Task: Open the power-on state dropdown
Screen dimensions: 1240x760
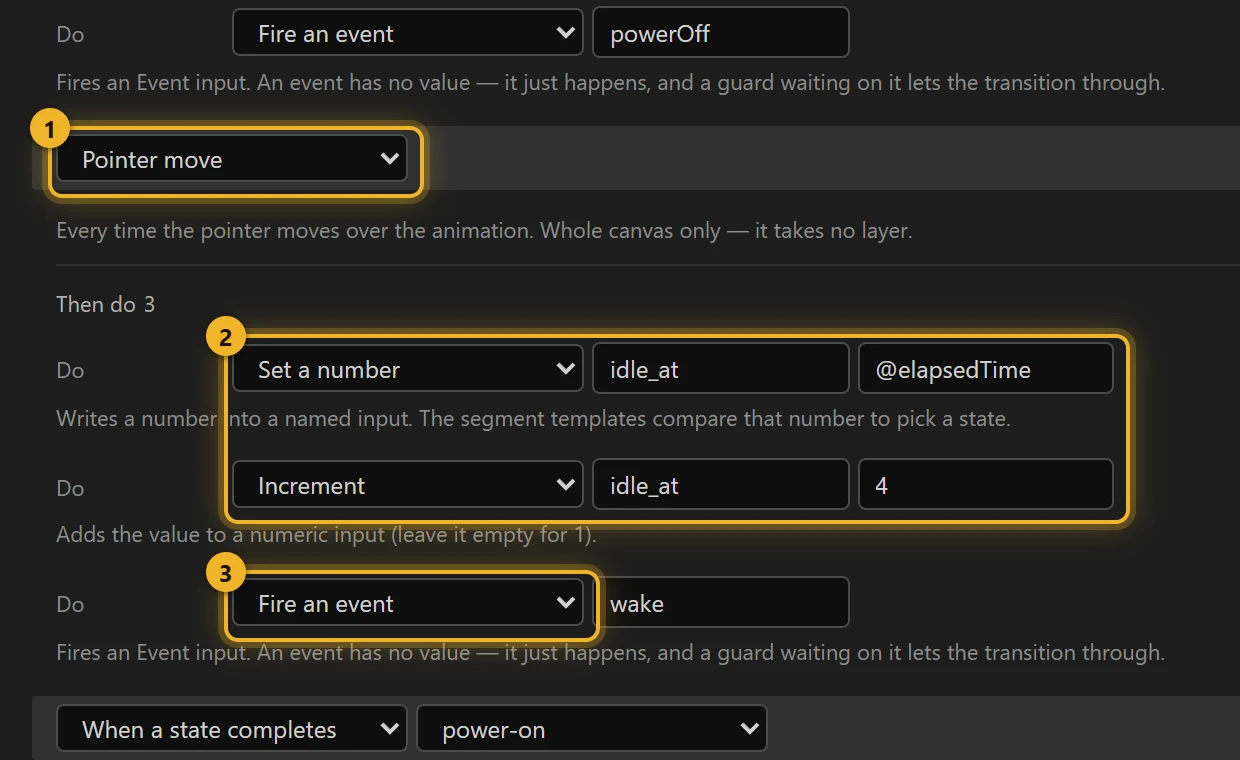Action: tap(592, 729)
